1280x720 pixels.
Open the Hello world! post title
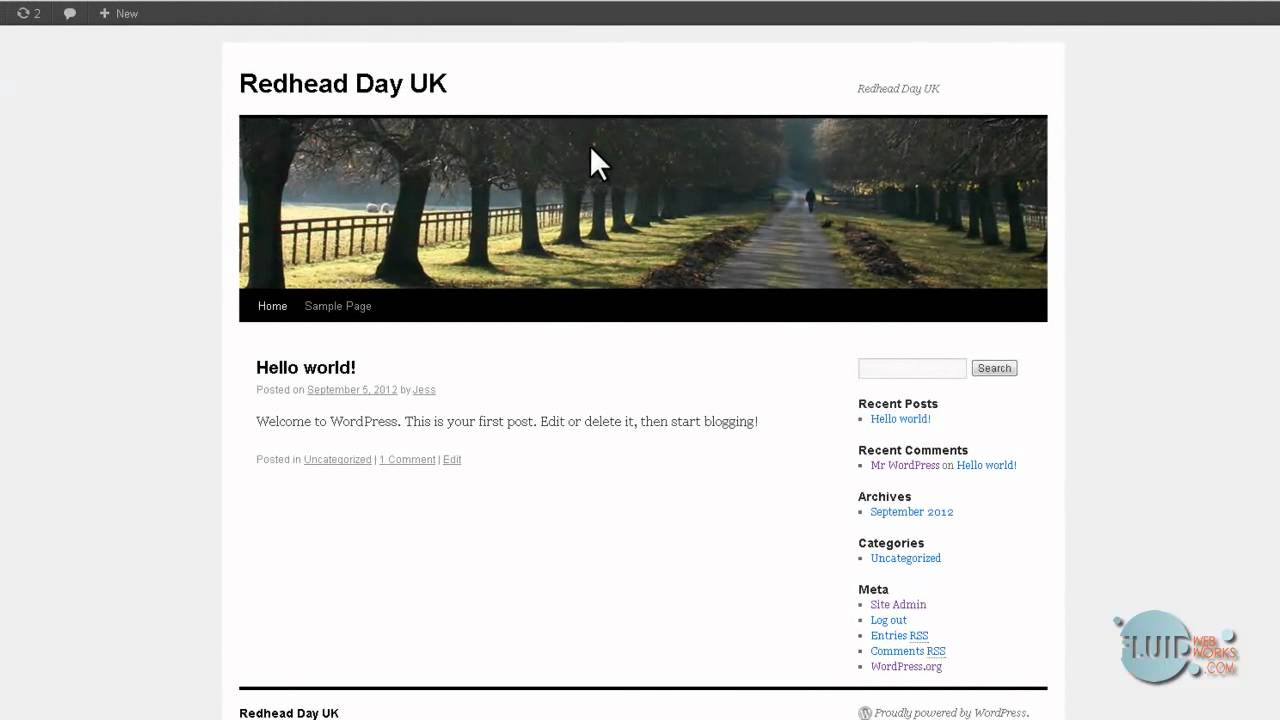(306, 368)
